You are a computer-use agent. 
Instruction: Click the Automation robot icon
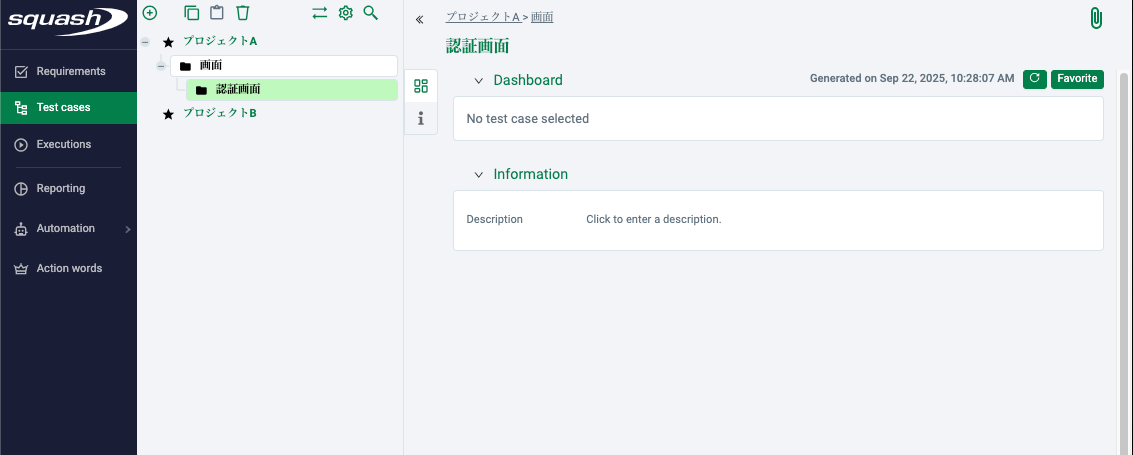[x=22, y=229]
